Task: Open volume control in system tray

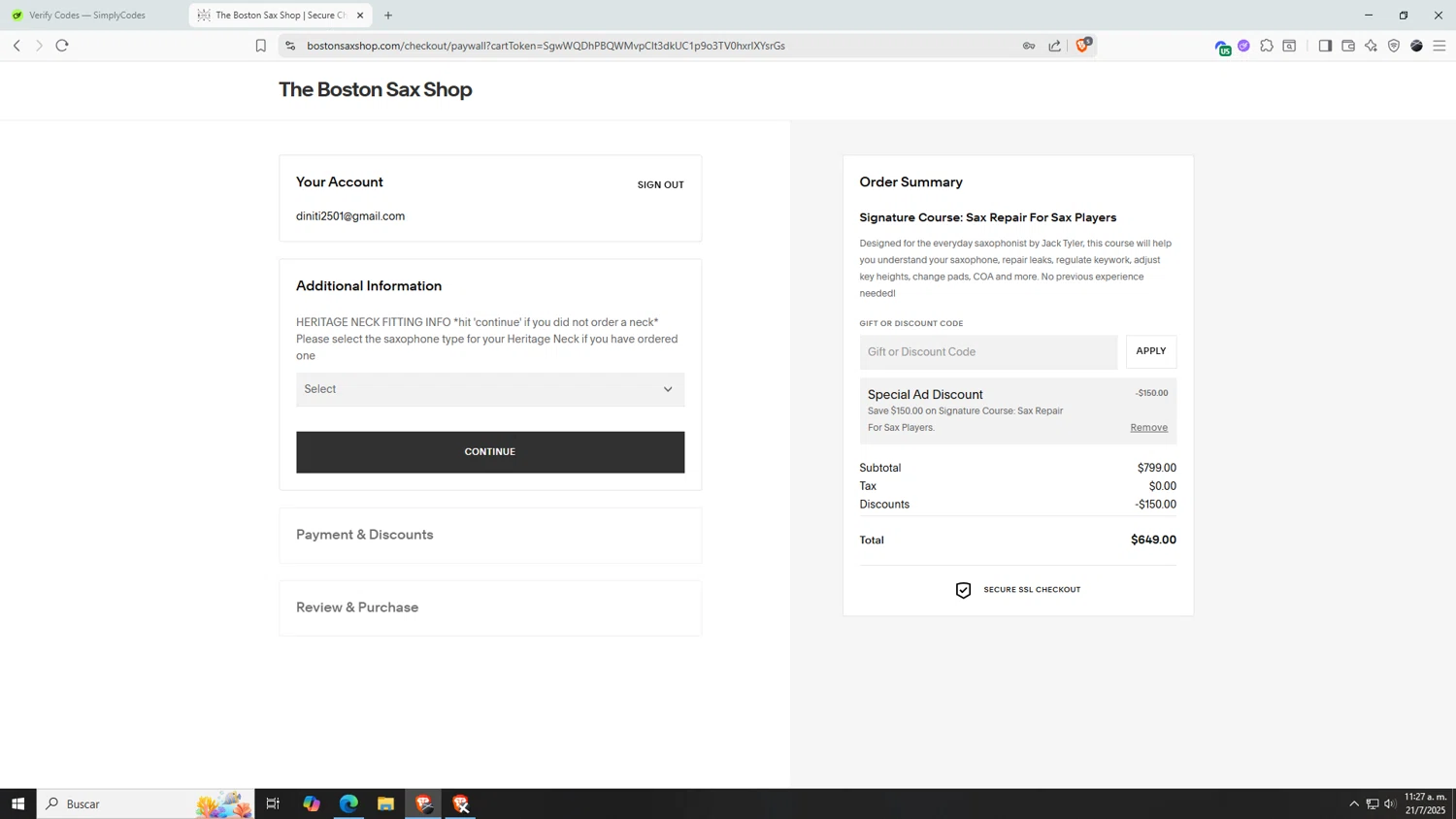Action: coord(1390,803)
